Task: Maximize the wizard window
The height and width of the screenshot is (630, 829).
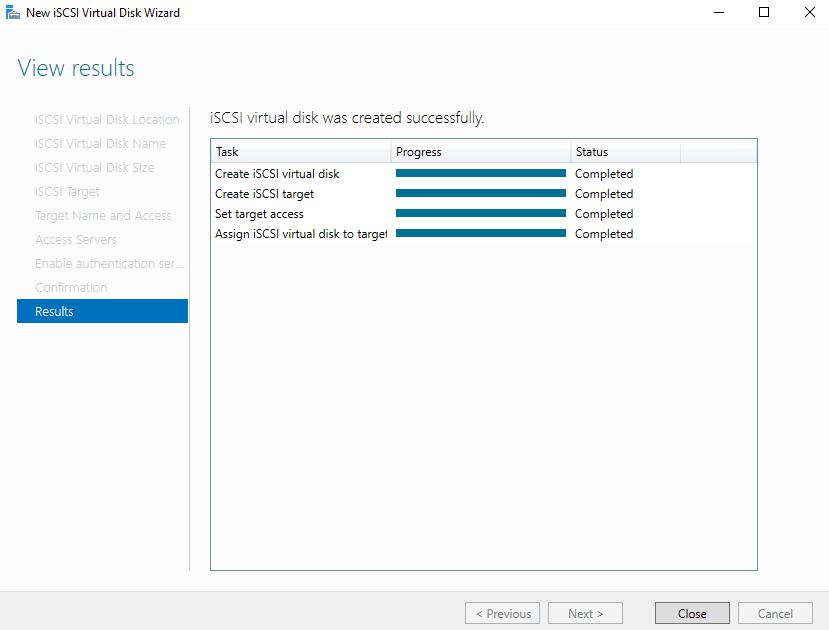Action: tap(764, 12)
